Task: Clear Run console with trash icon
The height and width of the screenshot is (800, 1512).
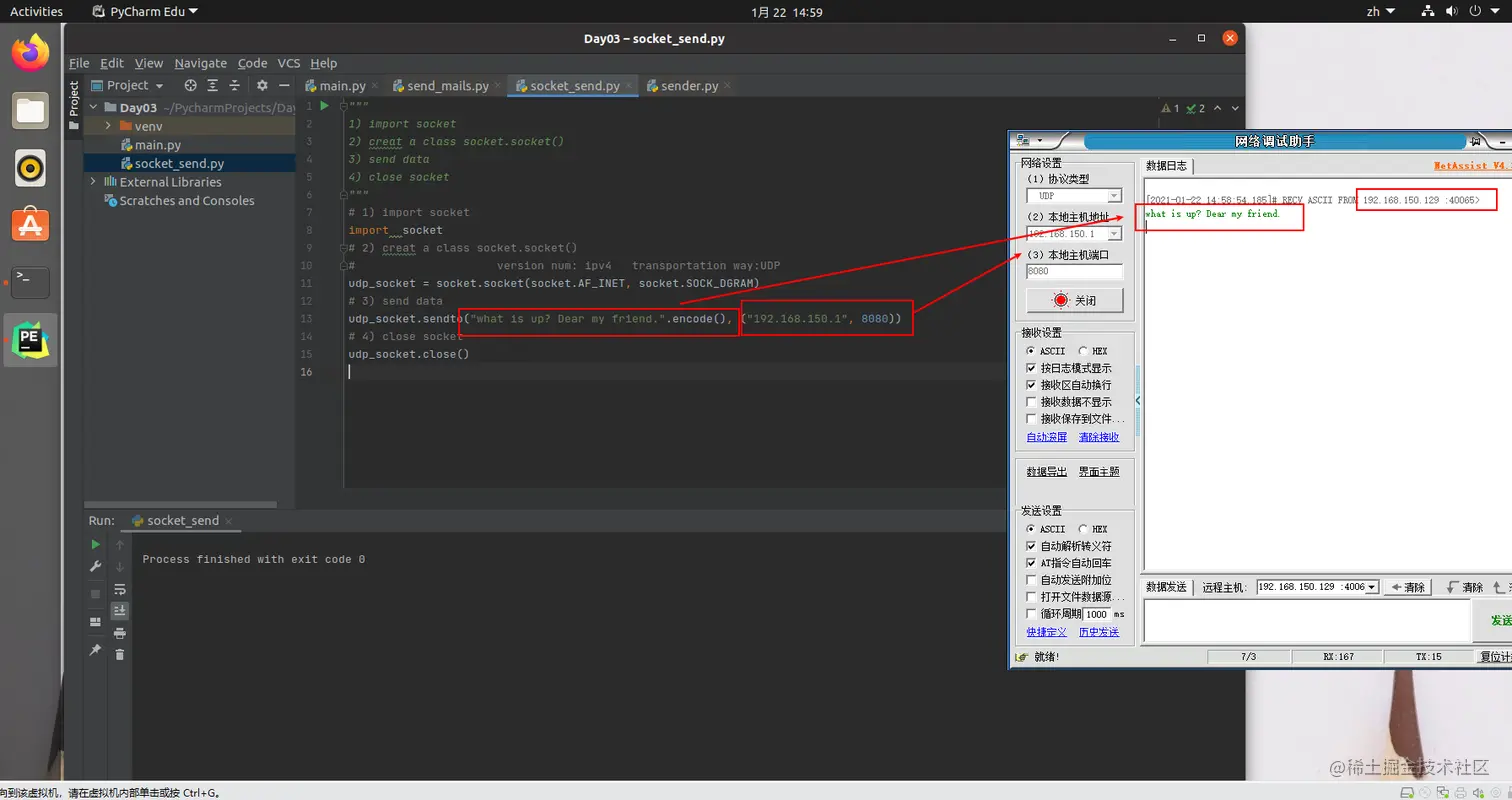Action: coord(120,655)
